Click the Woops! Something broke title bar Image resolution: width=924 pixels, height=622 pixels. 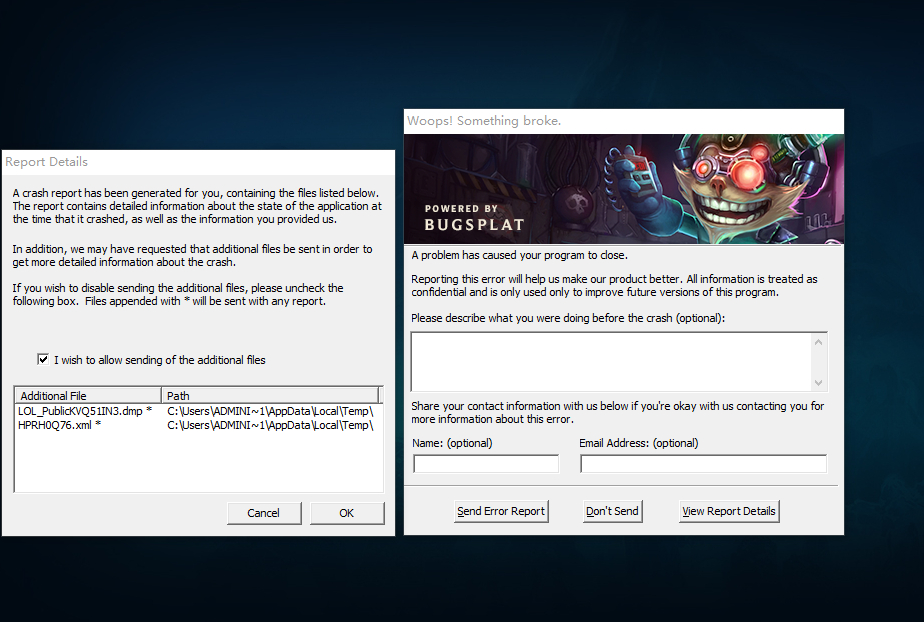(x=624, y=121)
